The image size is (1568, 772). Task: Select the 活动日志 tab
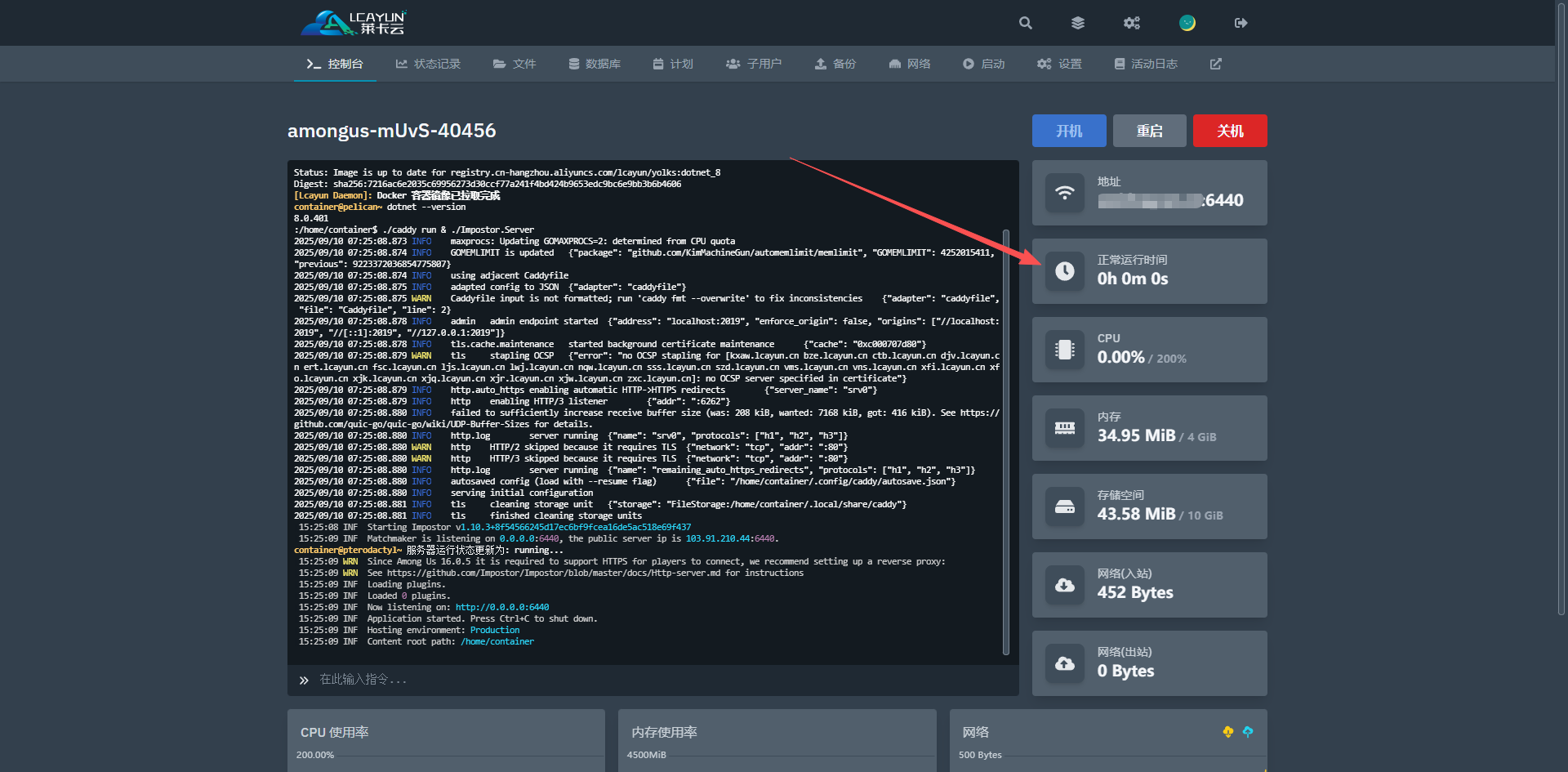pyautogui.click(x=1146, y=64)
